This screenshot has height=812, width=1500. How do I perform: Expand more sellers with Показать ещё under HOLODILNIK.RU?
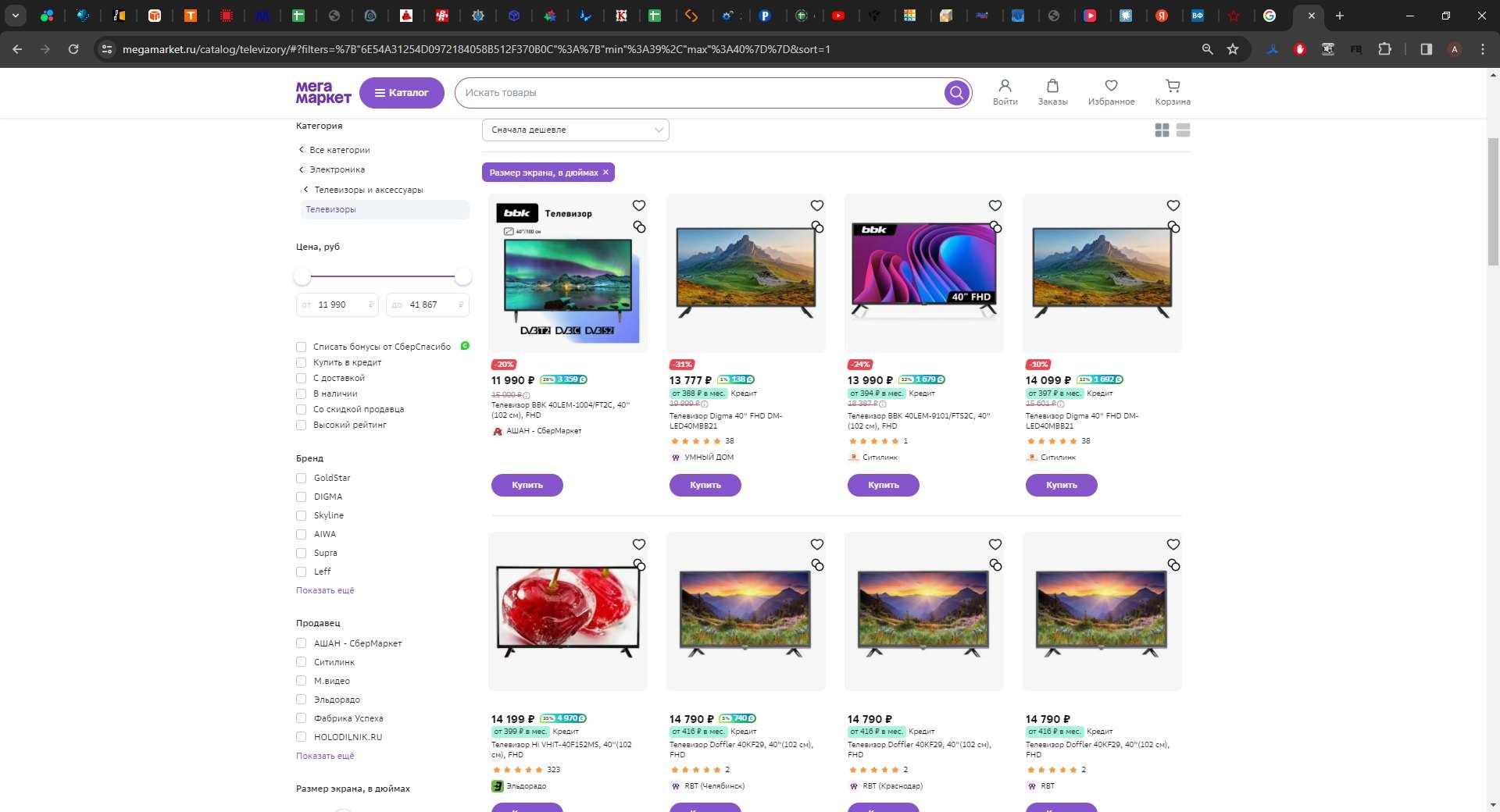(325, 756)
